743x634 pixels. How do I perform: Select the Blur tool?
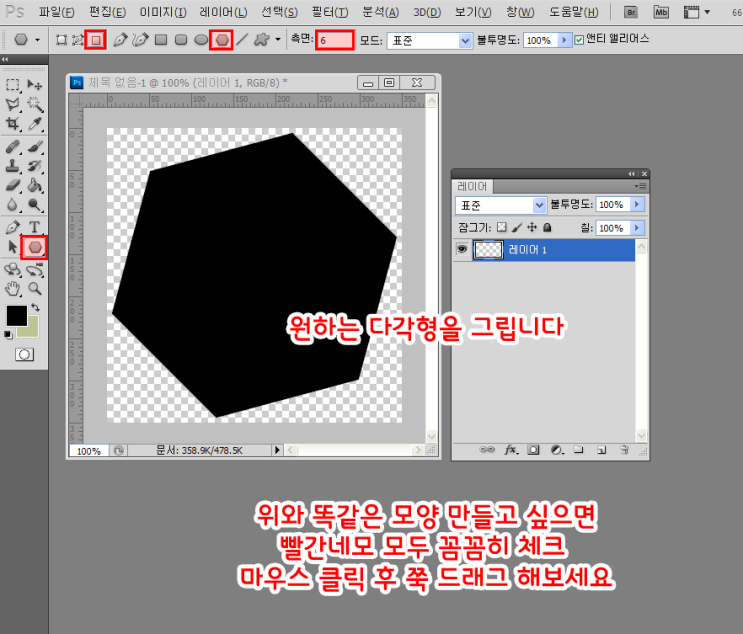12,205
